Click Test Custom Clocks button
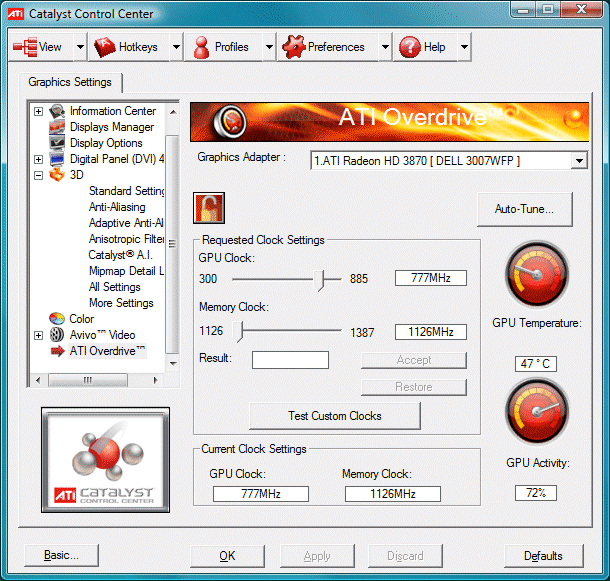 335,416
